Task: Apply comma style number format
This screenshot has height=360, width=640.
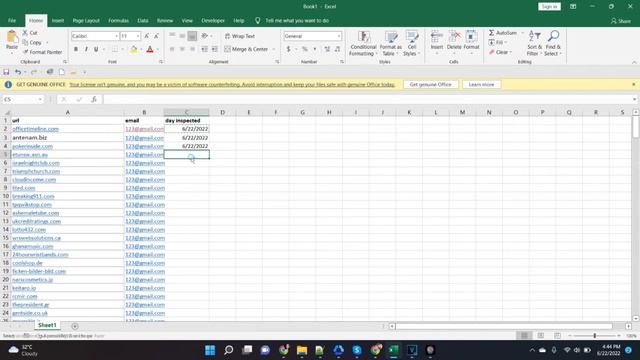Action: pyautogui.click(x=315, y=49)
